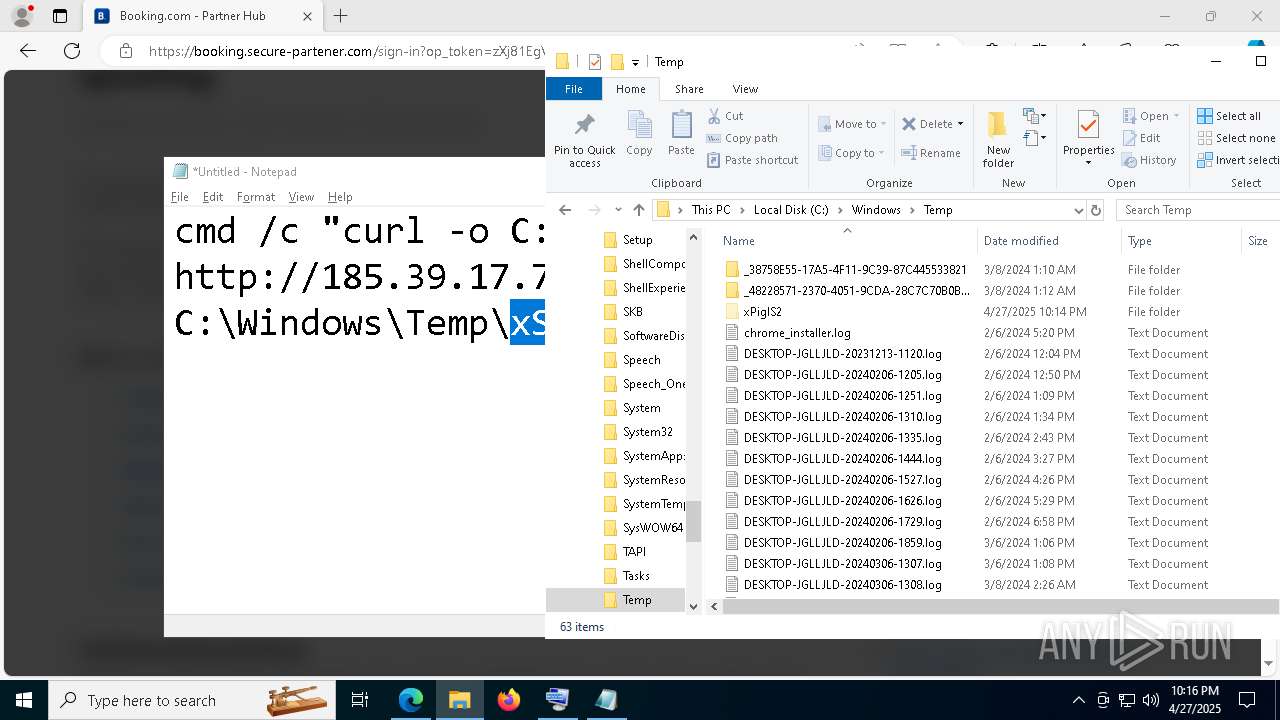Viewport: 1280px width, 720px height.
Task: Open Task View on taskbar
Action: pos(361,700)
